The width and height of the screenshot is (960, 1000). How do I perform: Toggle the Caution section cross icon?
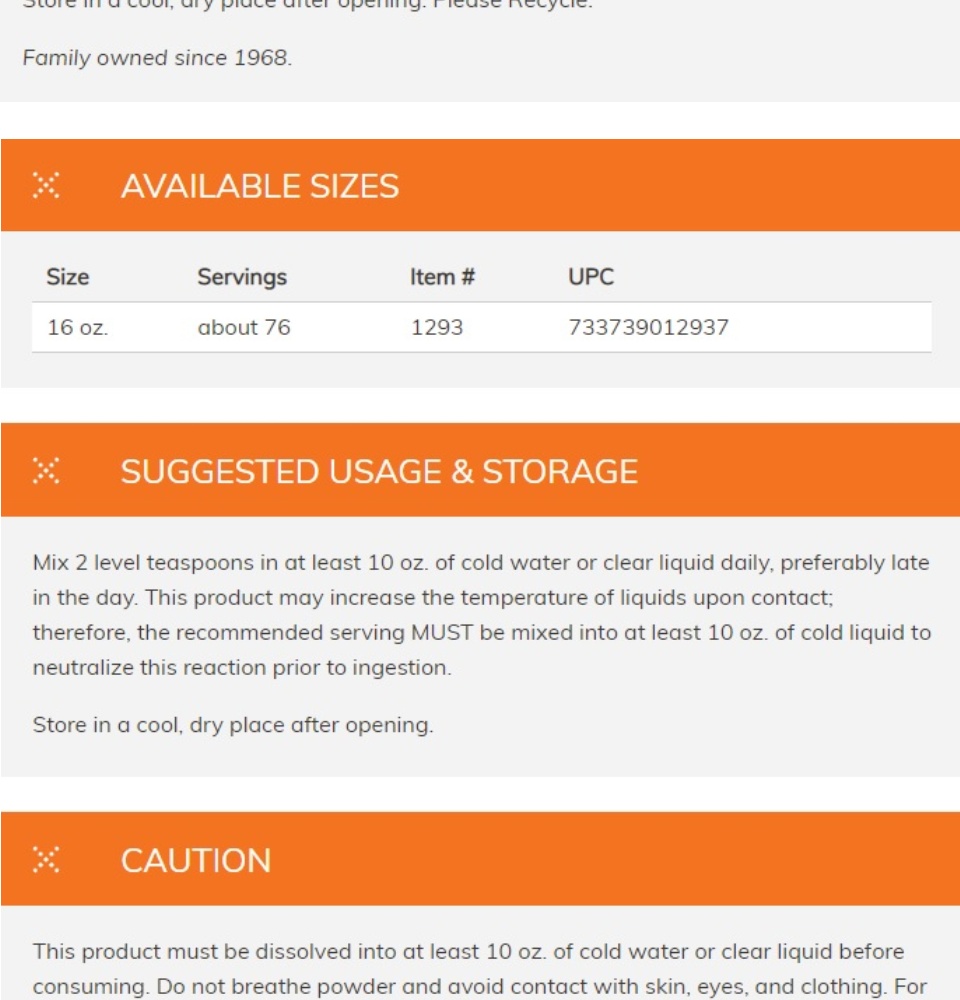pos(46,860)
